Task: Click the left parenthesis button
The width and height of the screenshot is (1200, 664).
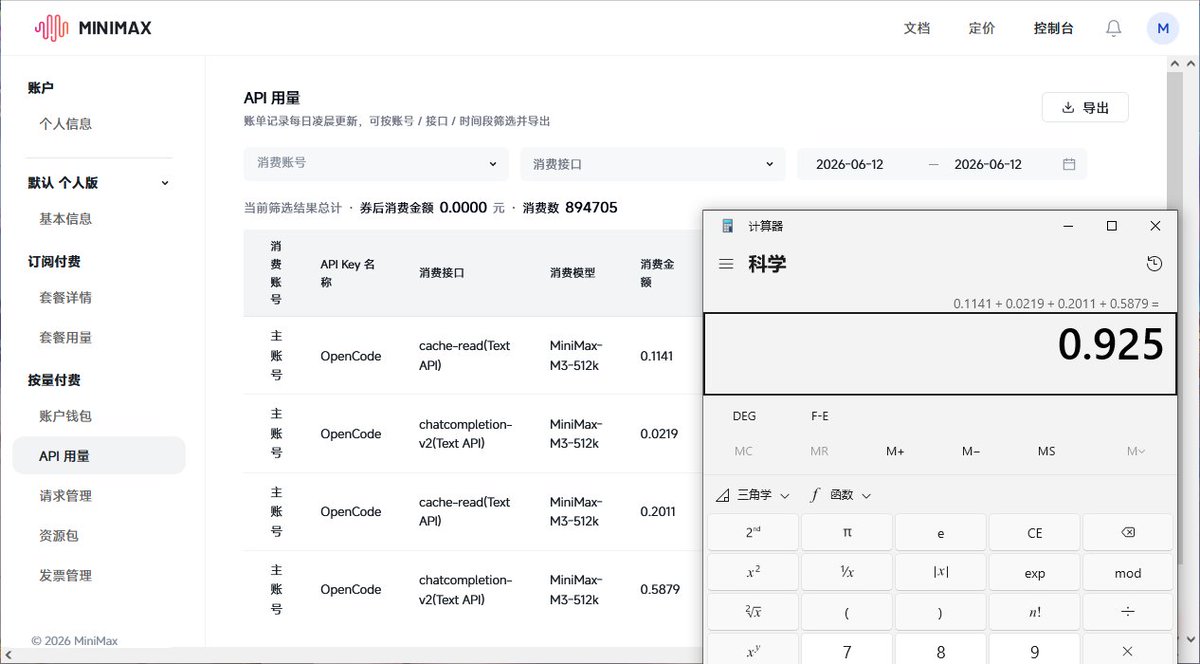Action: click(847, 612)
